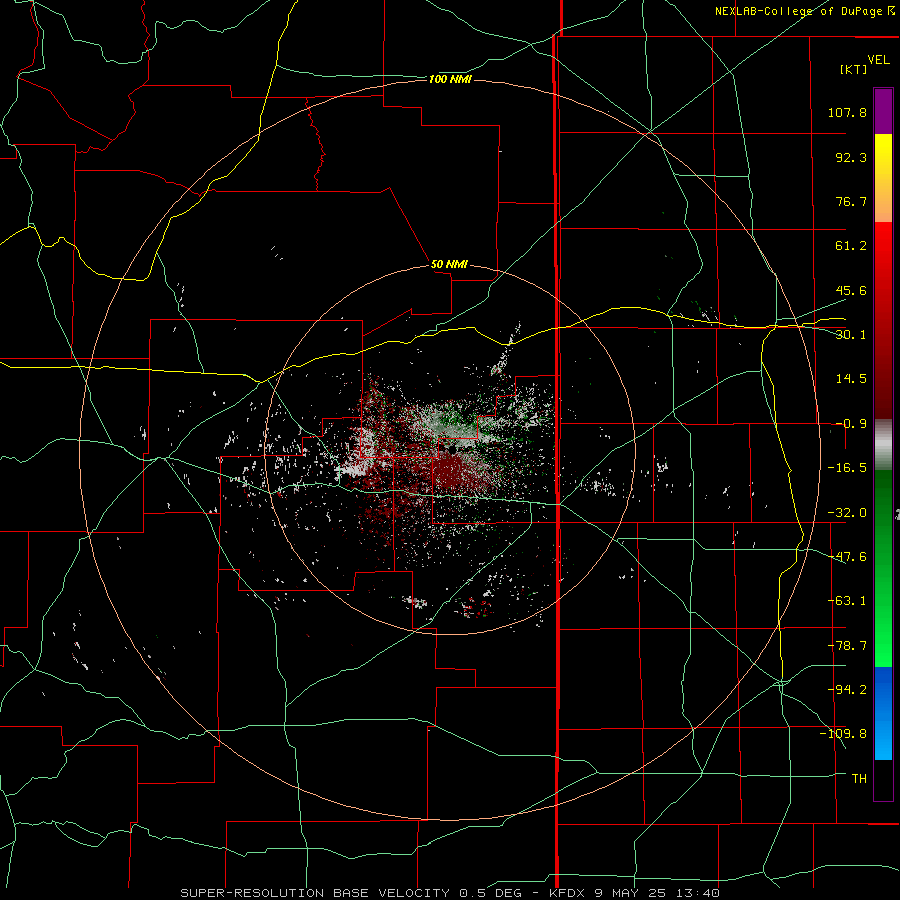900x900 pixels.
Task: Select the 92.3 legend value
Action: click(851, 157)
